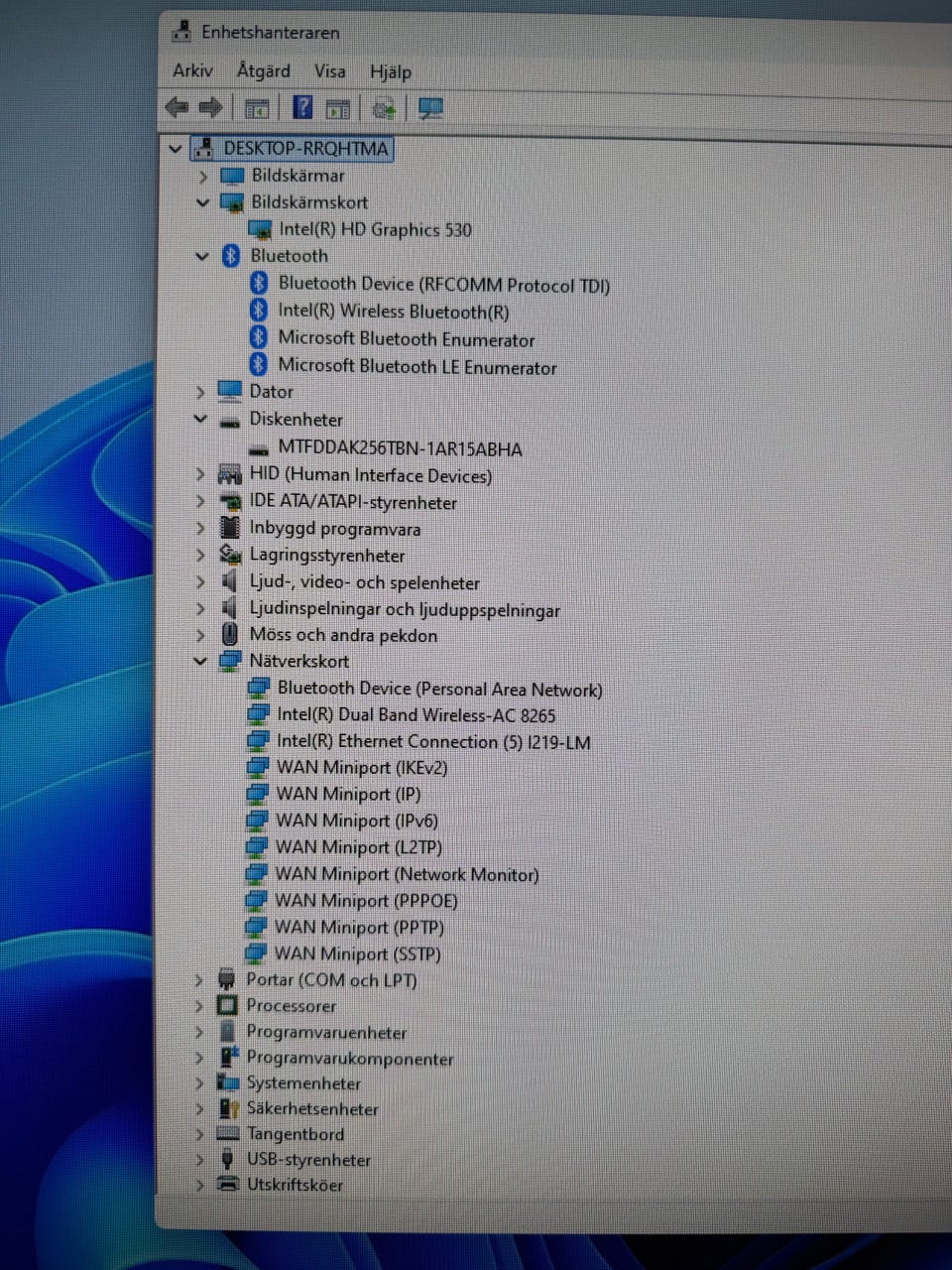
Task: Expand Ljud-, video- och spelenheter category
Action: (x=200, y=582)
